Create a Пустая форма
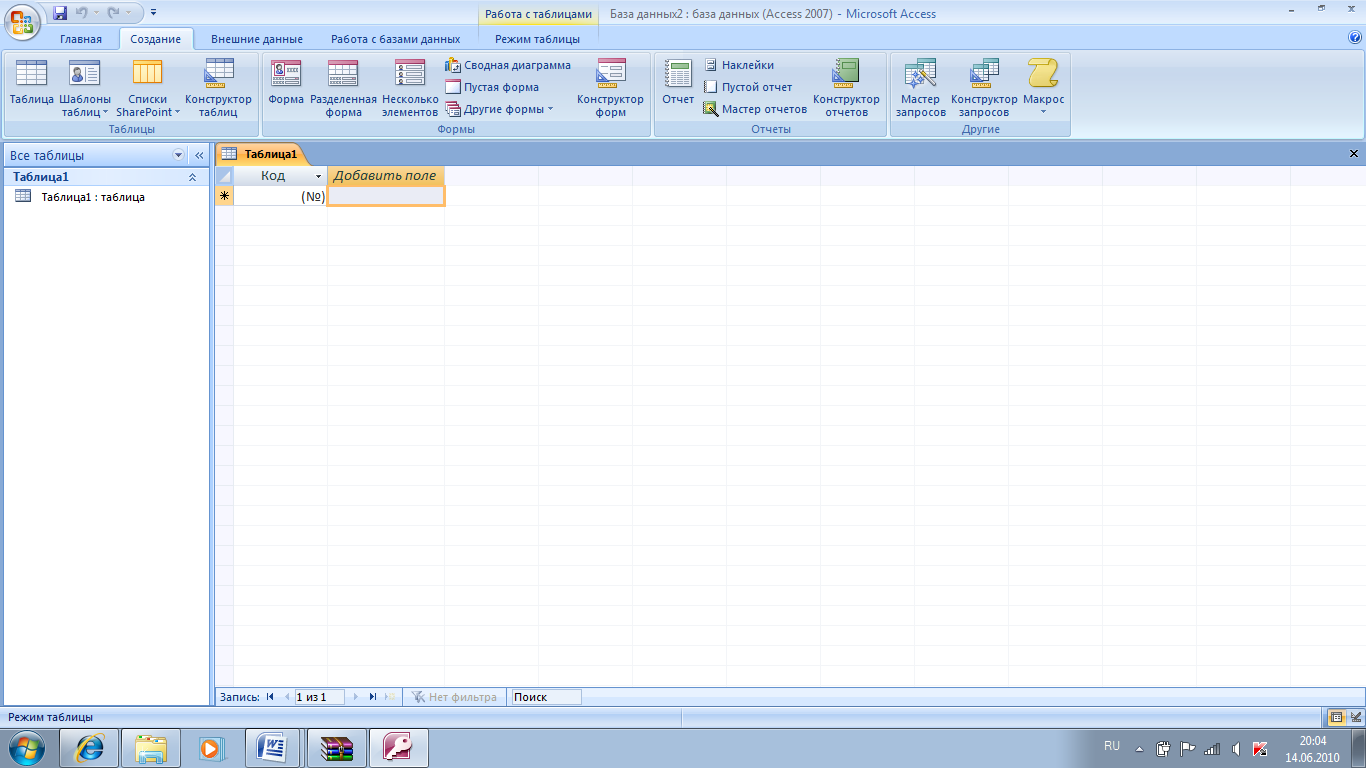Screen dimensions: 1366x768 (x=492, y=87)
